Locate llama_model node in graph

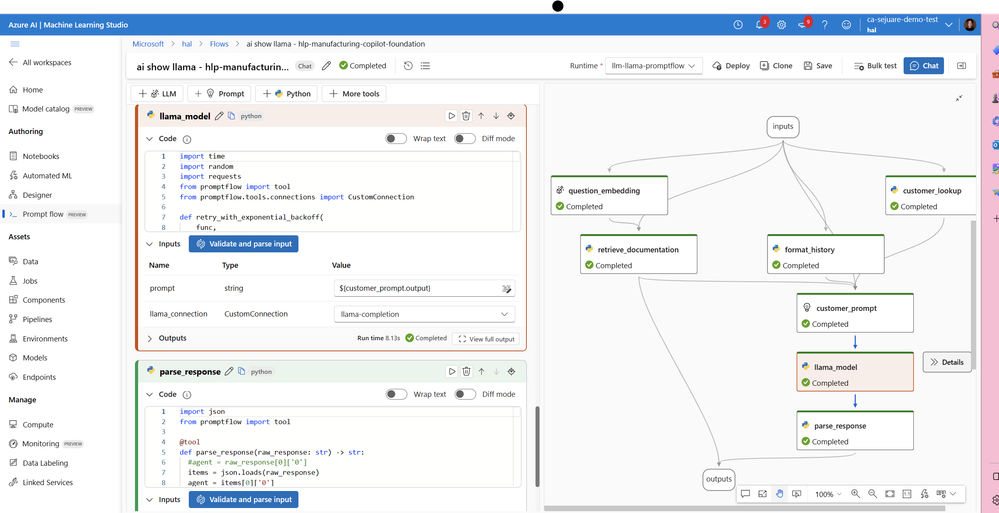click(x=510, y=116)
